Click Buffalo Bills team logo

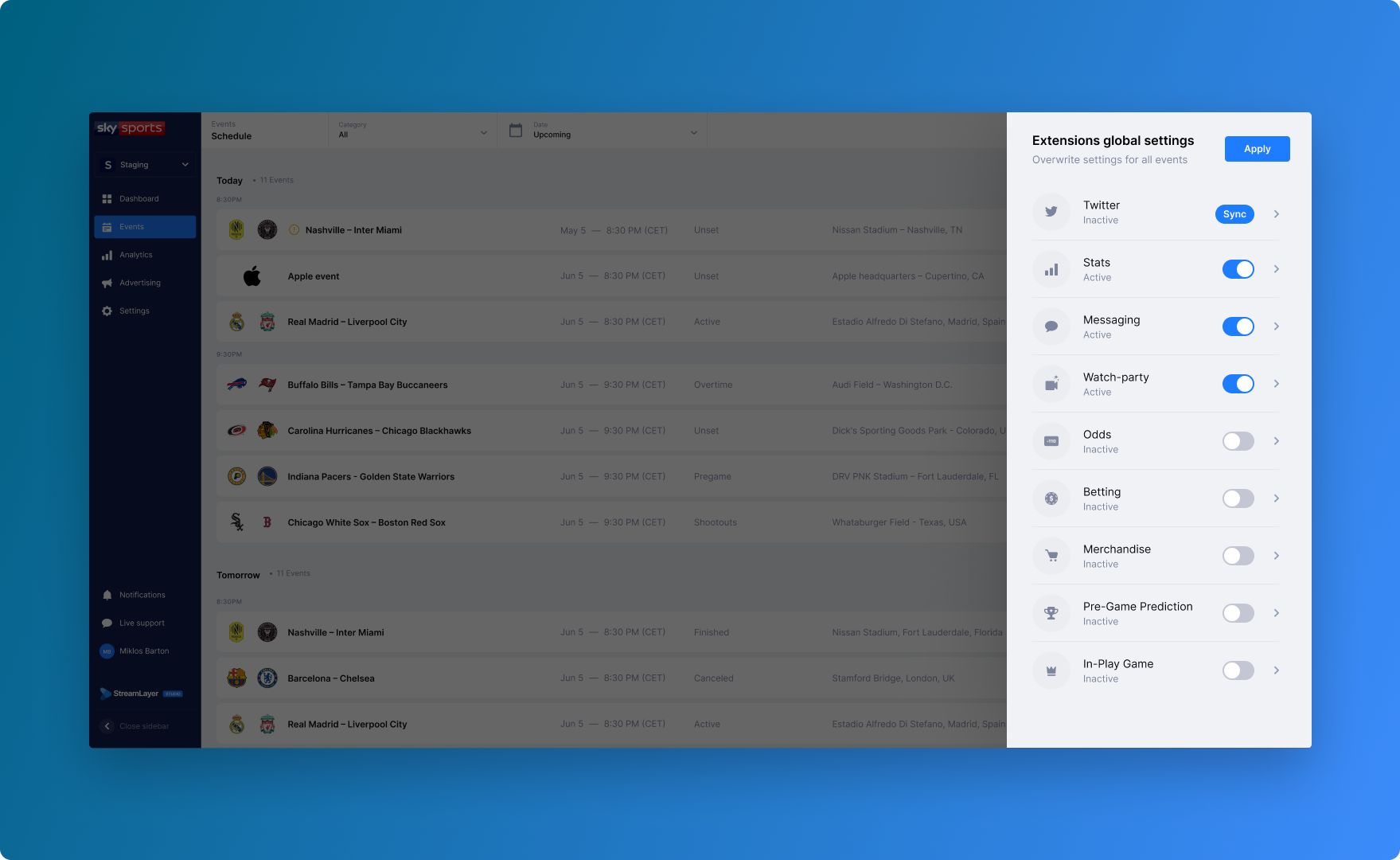236,385
